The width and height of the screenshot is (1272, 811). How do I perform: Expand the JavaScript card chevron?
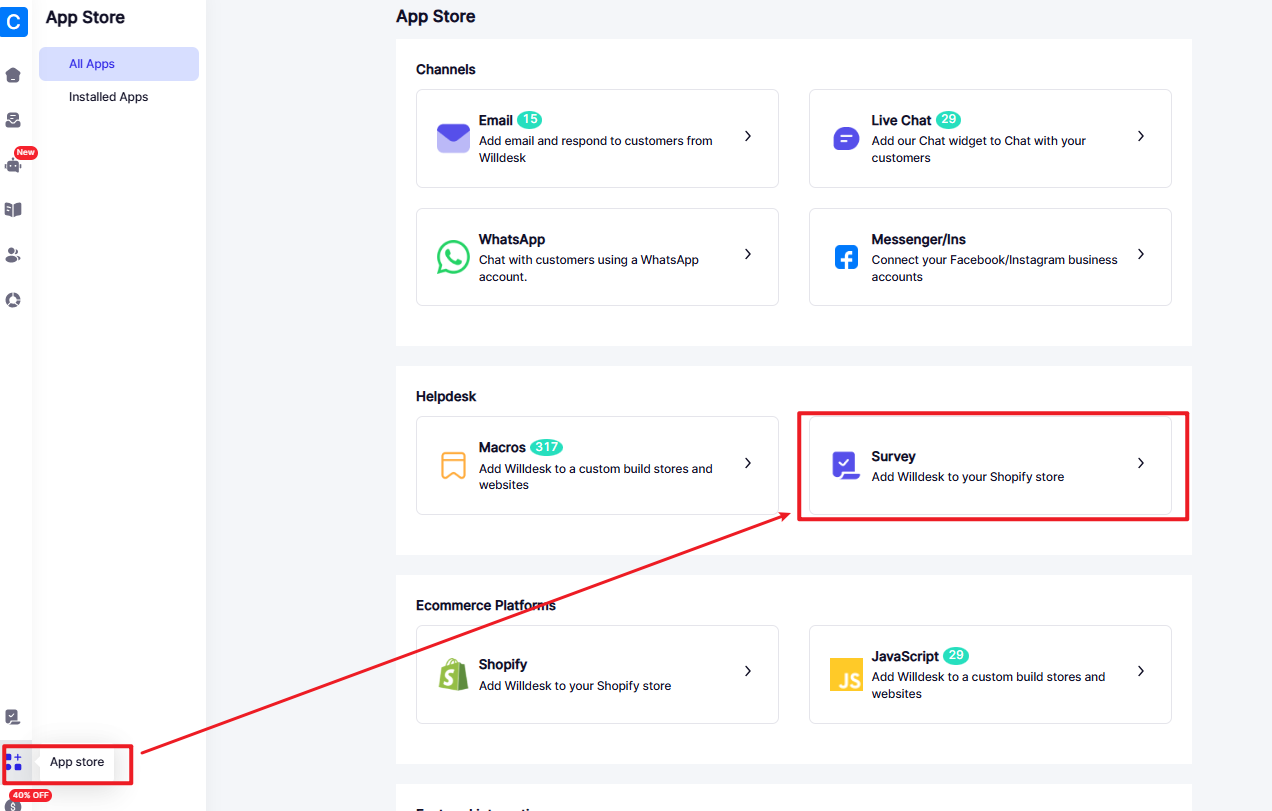click(1141, 671)
